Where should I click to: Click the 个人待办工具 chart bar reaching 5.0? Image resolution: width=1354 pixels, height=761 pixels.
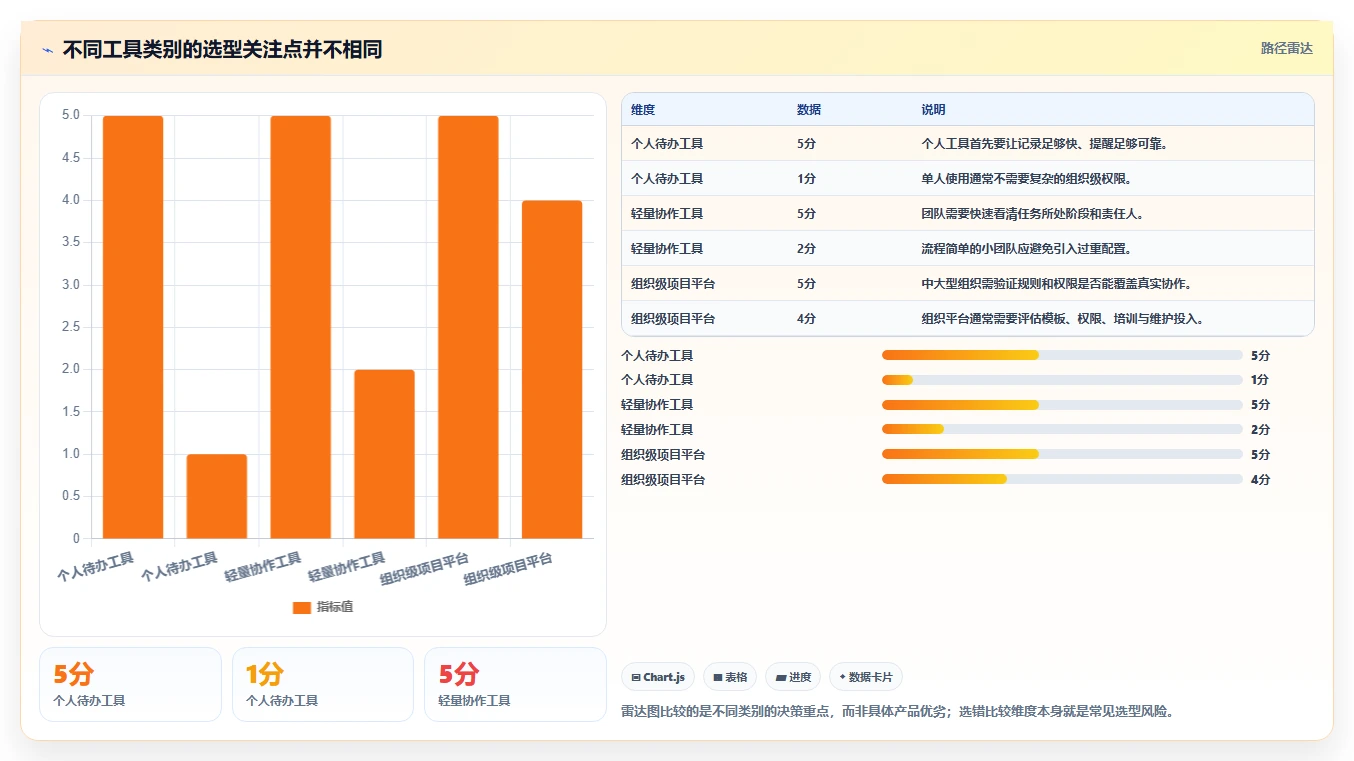(133, 327)
